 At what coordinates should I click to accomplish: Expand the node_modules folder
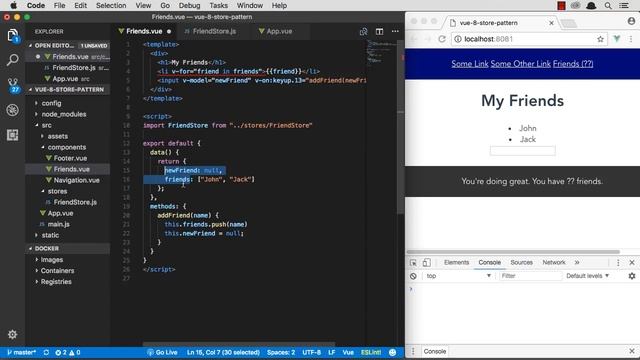[64, 114]
